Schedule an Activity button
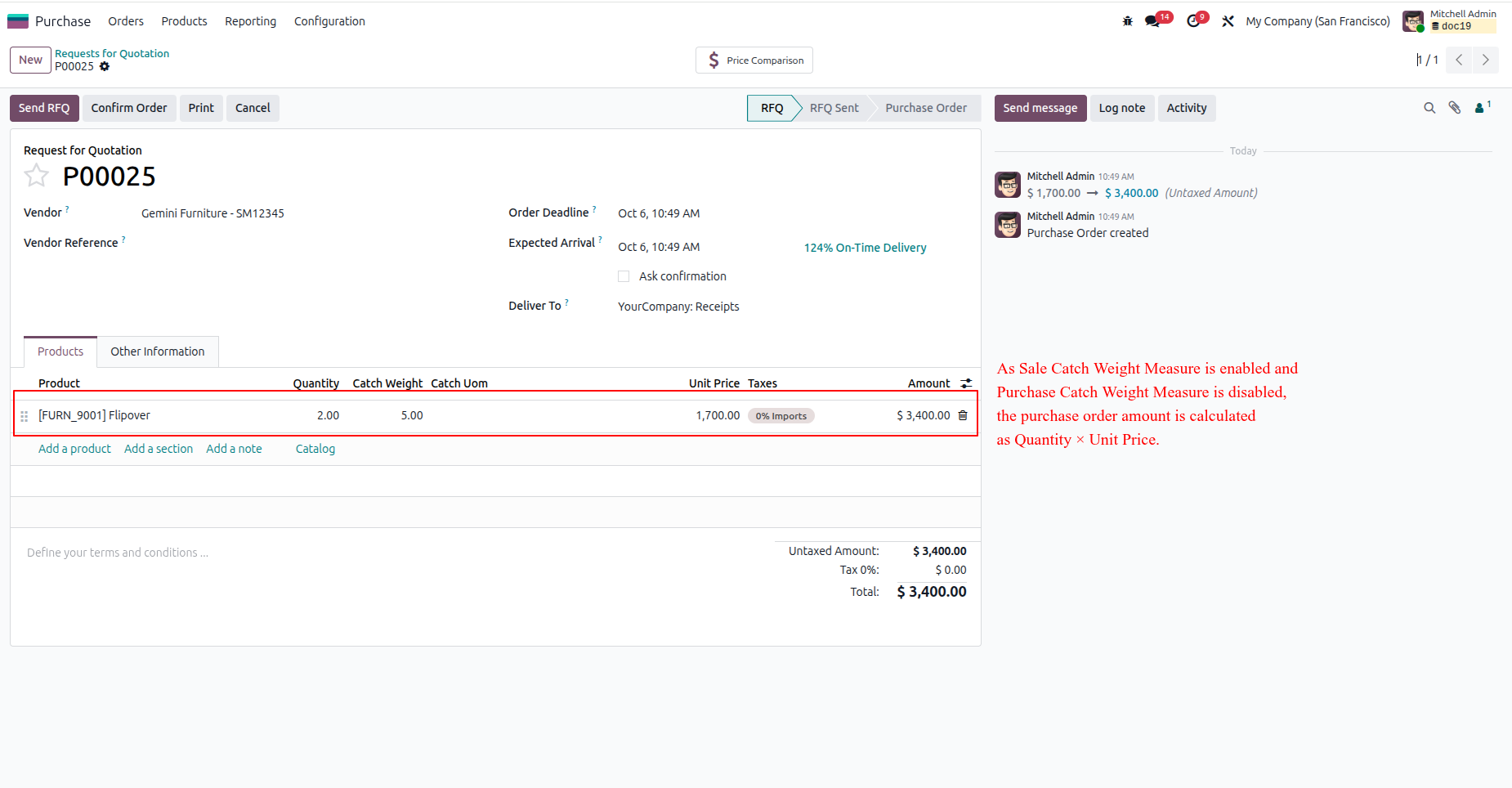This screenshot has width=1512, height=788. (x=1187, y=108)
